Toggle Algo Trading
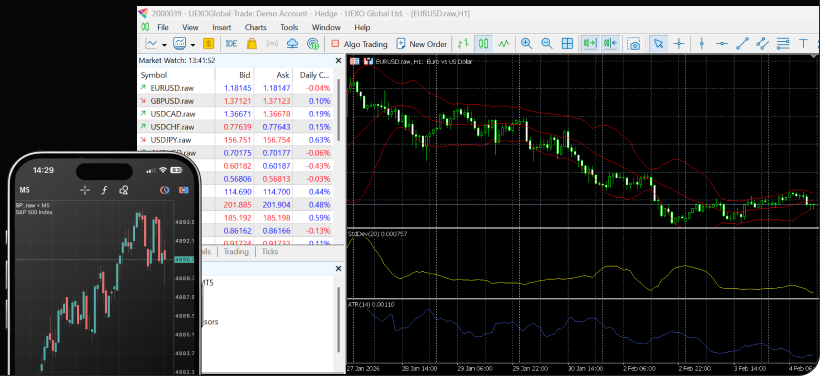 coord(359,44)
